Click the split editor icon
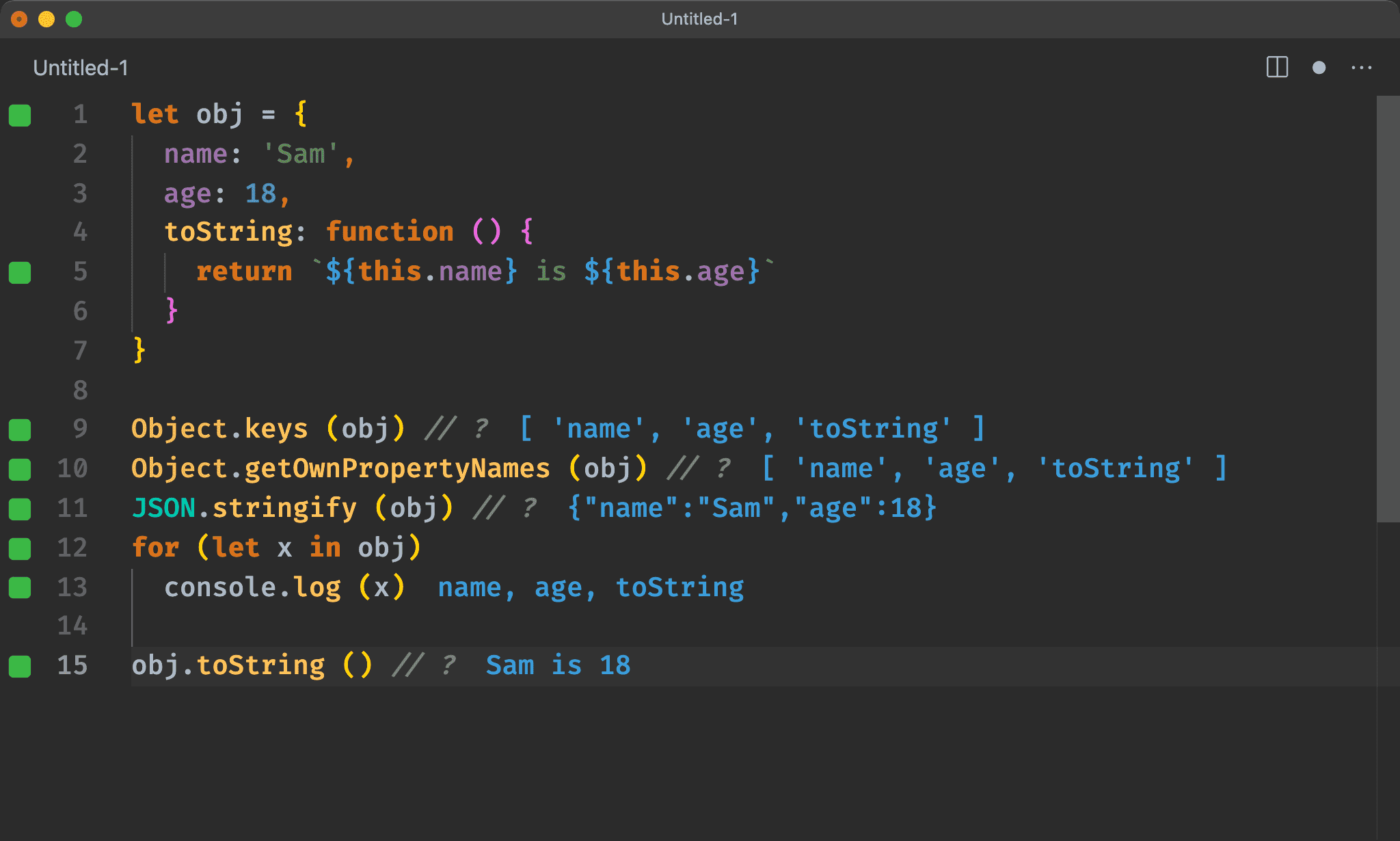Viewport: 1400px width, 841px height. [x=1276, y=67]
